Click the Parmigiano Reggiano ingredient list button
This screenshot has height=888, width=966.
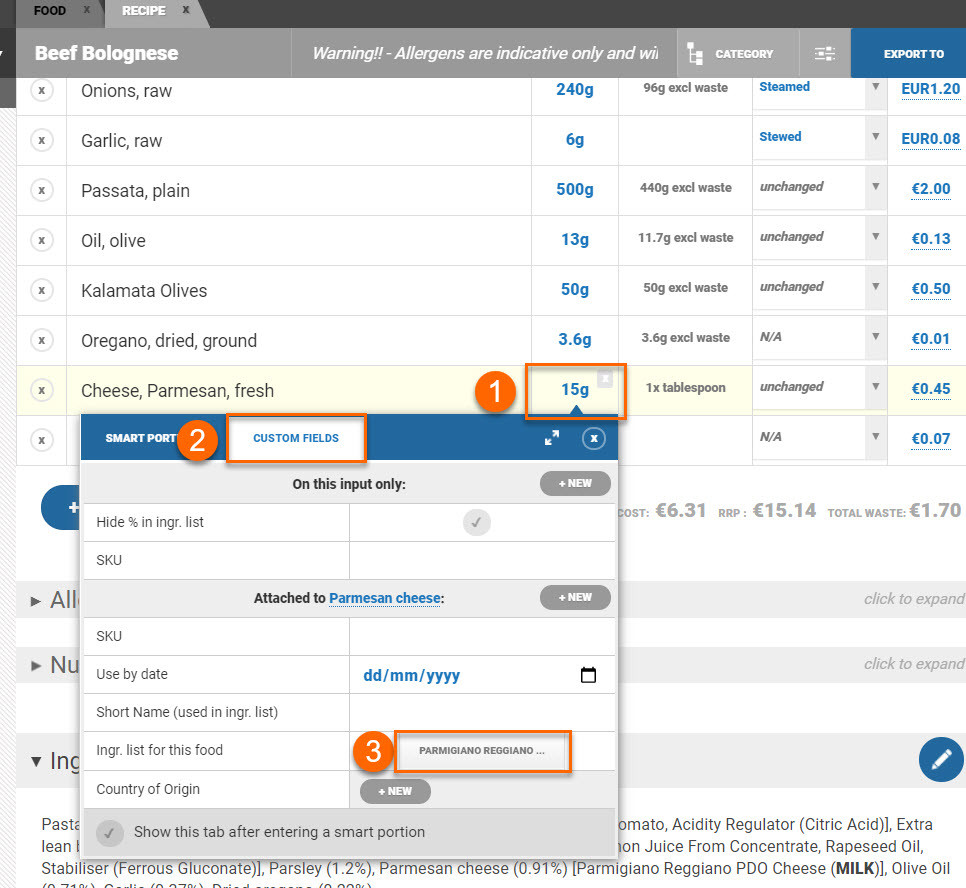[x=482, y=751]
